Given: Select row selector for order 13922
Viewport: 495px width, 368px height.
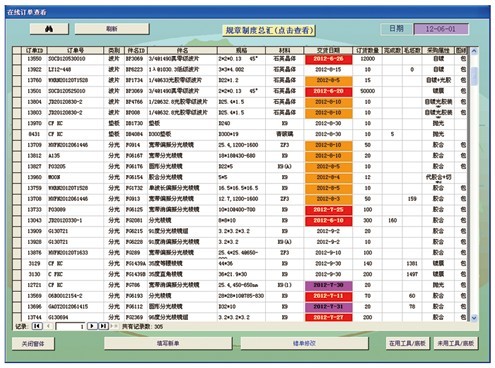Looking at the screenshot, I should coord(17,70).
